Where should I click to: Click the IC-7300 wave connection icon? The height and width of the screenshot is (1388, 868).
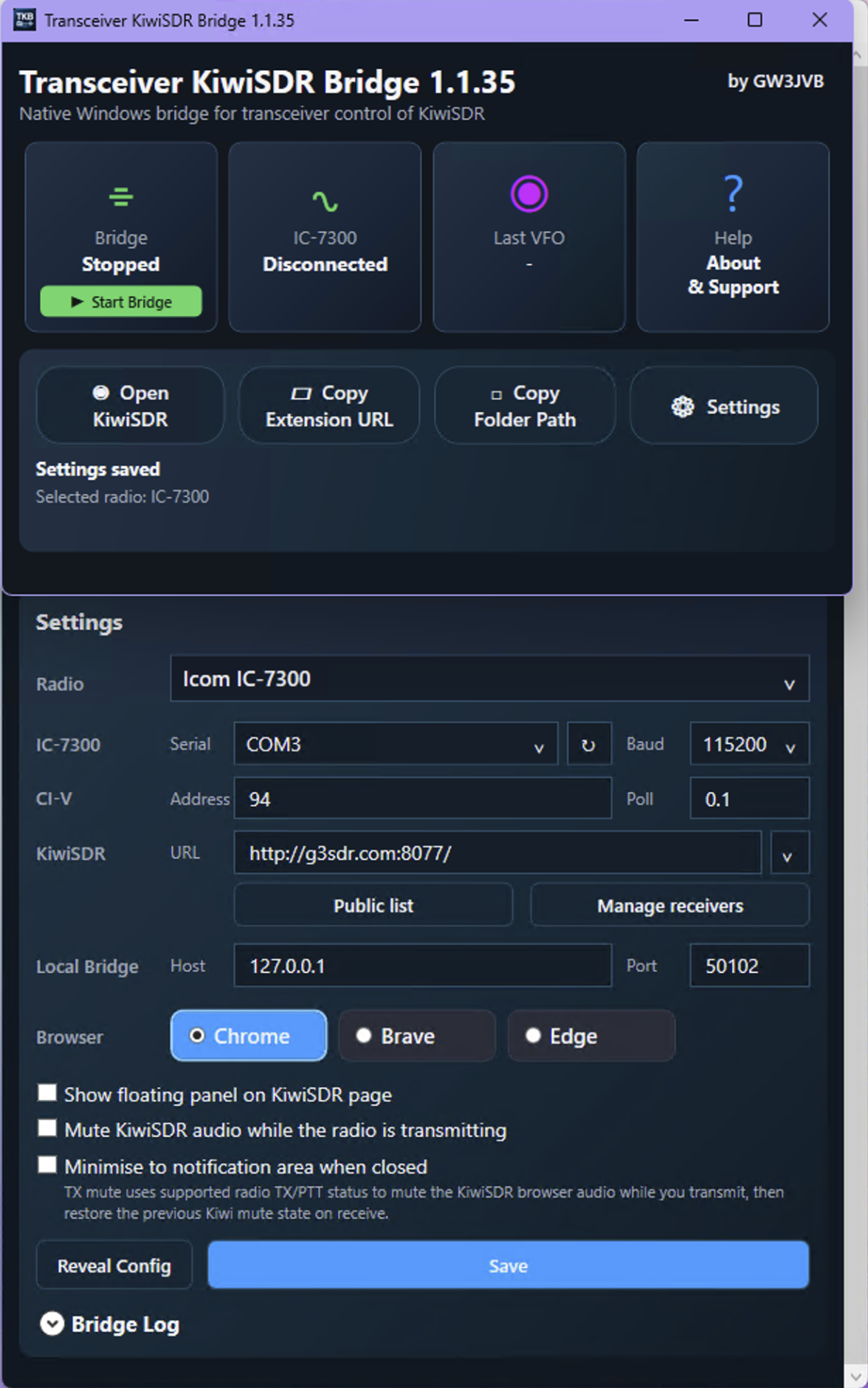325,200
